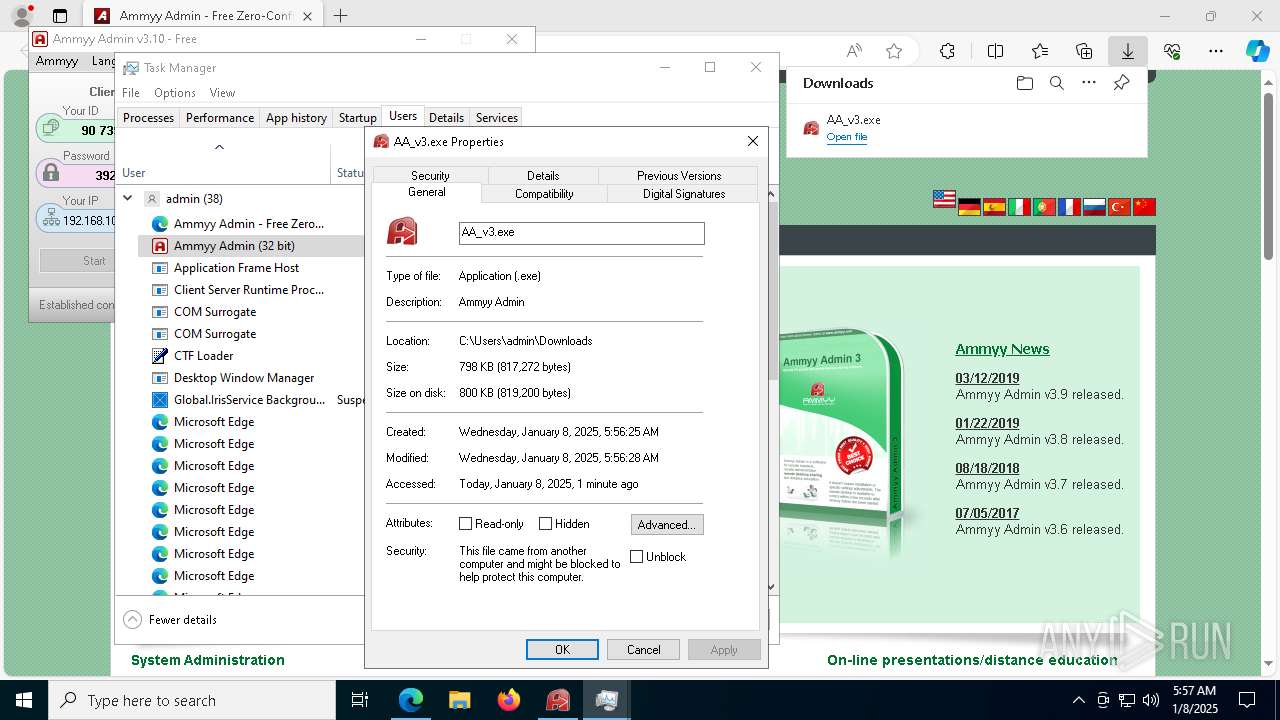
Task: Open the Previous Versions tab
Action: (x=678, y=175)
